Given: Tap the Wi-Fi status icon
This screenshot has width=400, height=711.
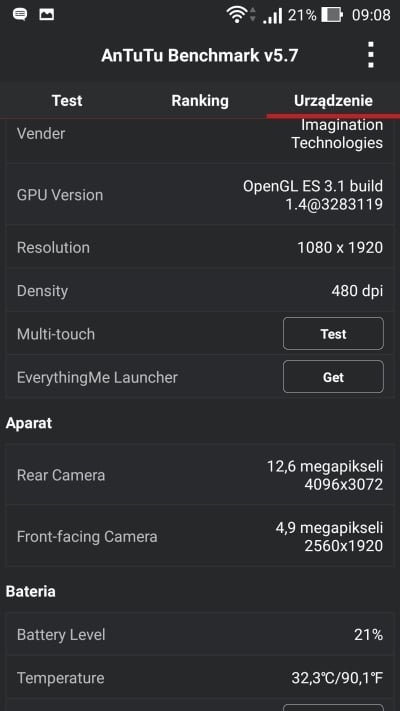Looking at the screenshot, I should (237, 15).
